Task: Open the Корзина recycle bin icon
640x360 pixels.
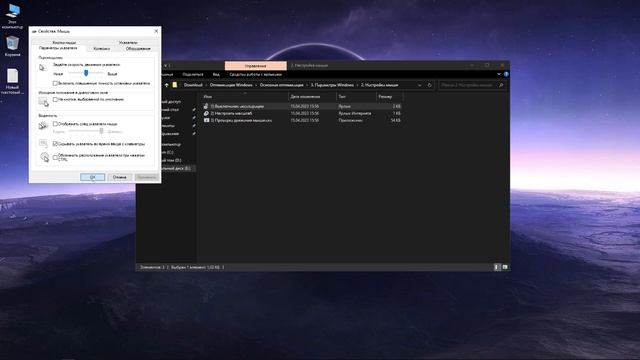Action: [x=13, y=46]
